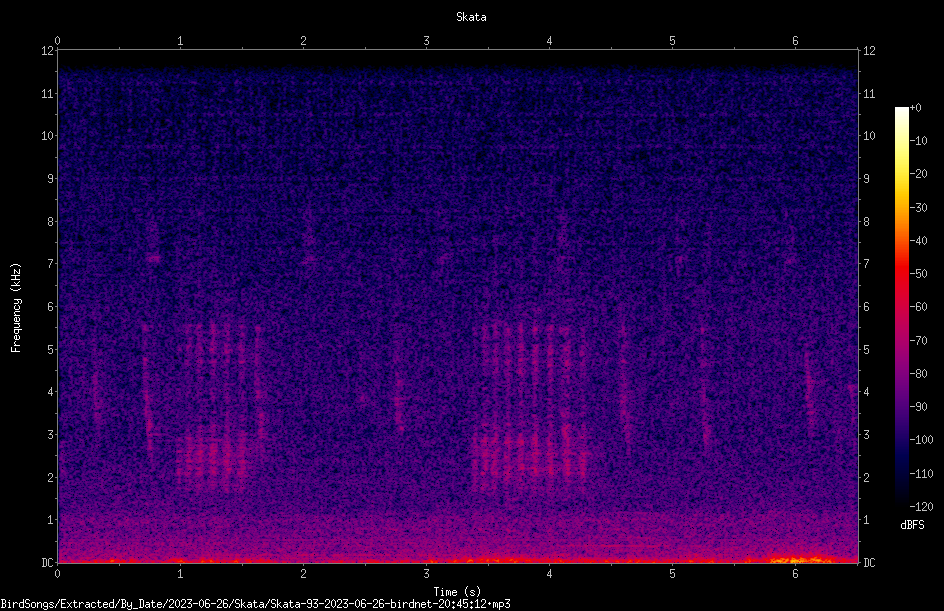This screenshot has width=944, height=611.
Task: Click the '1' label on the left frequency axis
Action: (50, 520)
